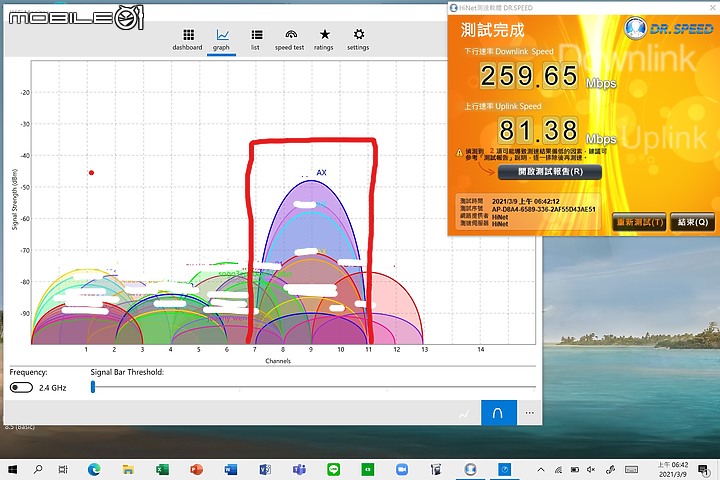
Task: Click the 259.65 downlink speed value
Action: pyautogui.click(x=529, y=76)
